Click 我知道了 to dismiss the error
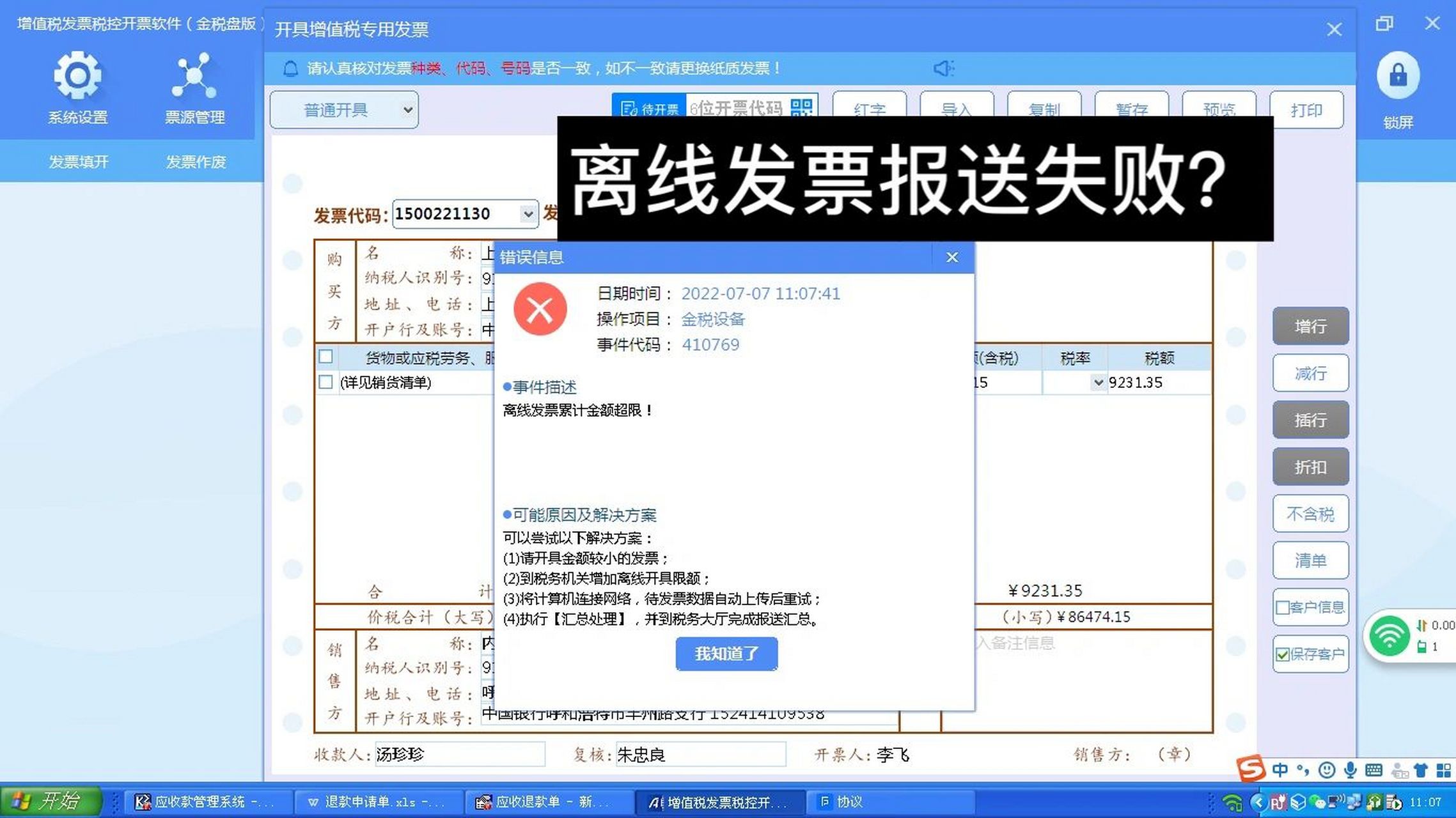 pyautogui.click(x=726, y=653)
